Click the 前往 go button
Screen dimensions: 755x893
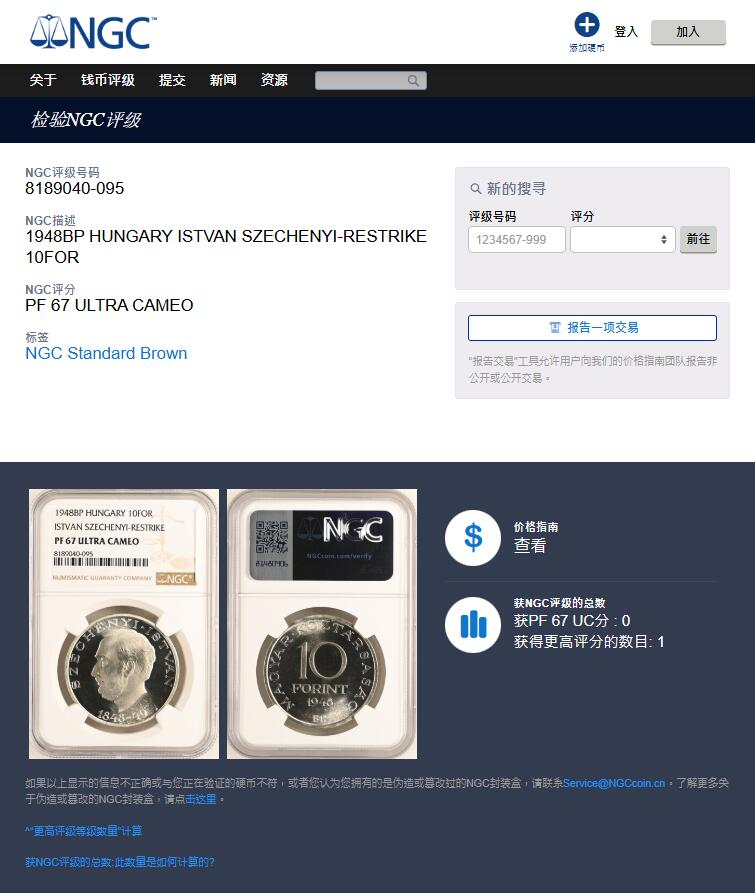[698, 239]
